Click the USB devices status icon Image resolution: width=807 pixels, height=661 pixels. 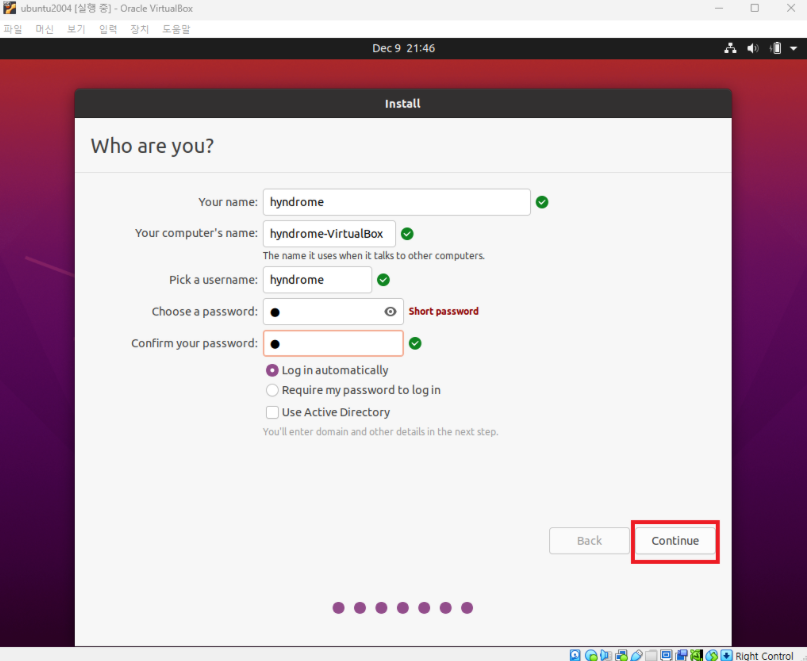pyautogui.click(x=636, y=655)
